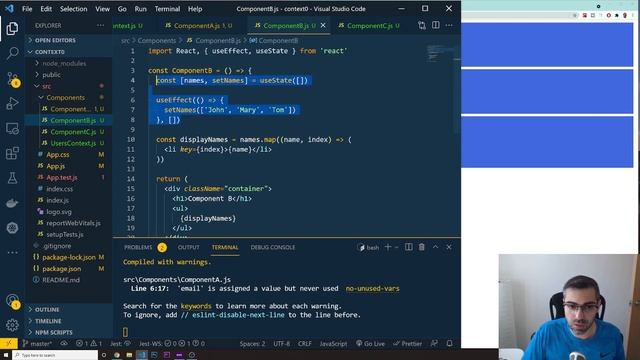Click the master branch in status bar
This screenshot has height=360, width=640.
(x=38, y=344)
